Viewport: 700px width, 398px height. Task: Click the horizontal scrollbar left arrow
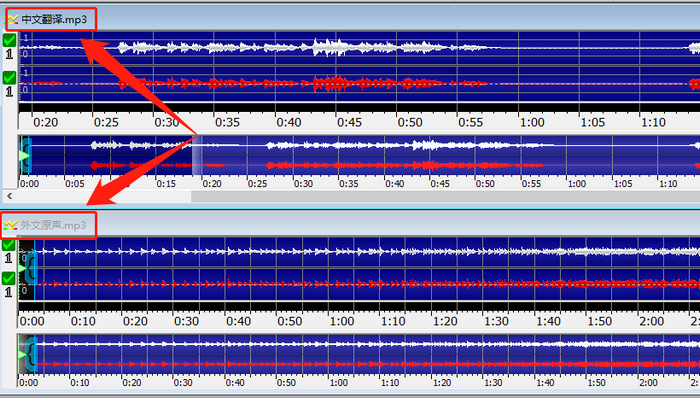tap(9, 195)
